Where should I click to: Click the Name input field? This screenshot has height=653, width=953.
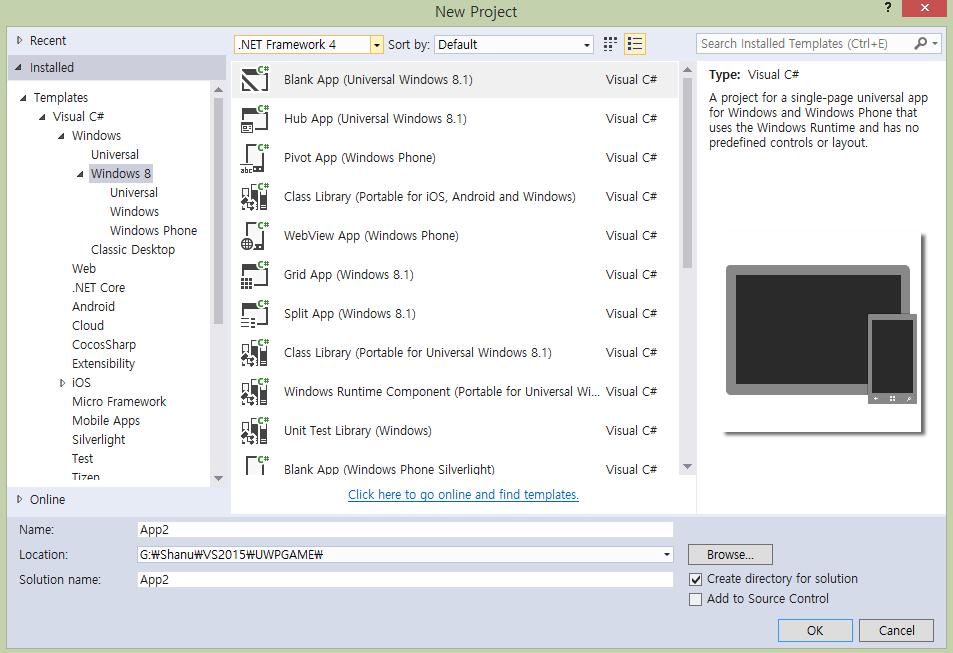point(405,530)
